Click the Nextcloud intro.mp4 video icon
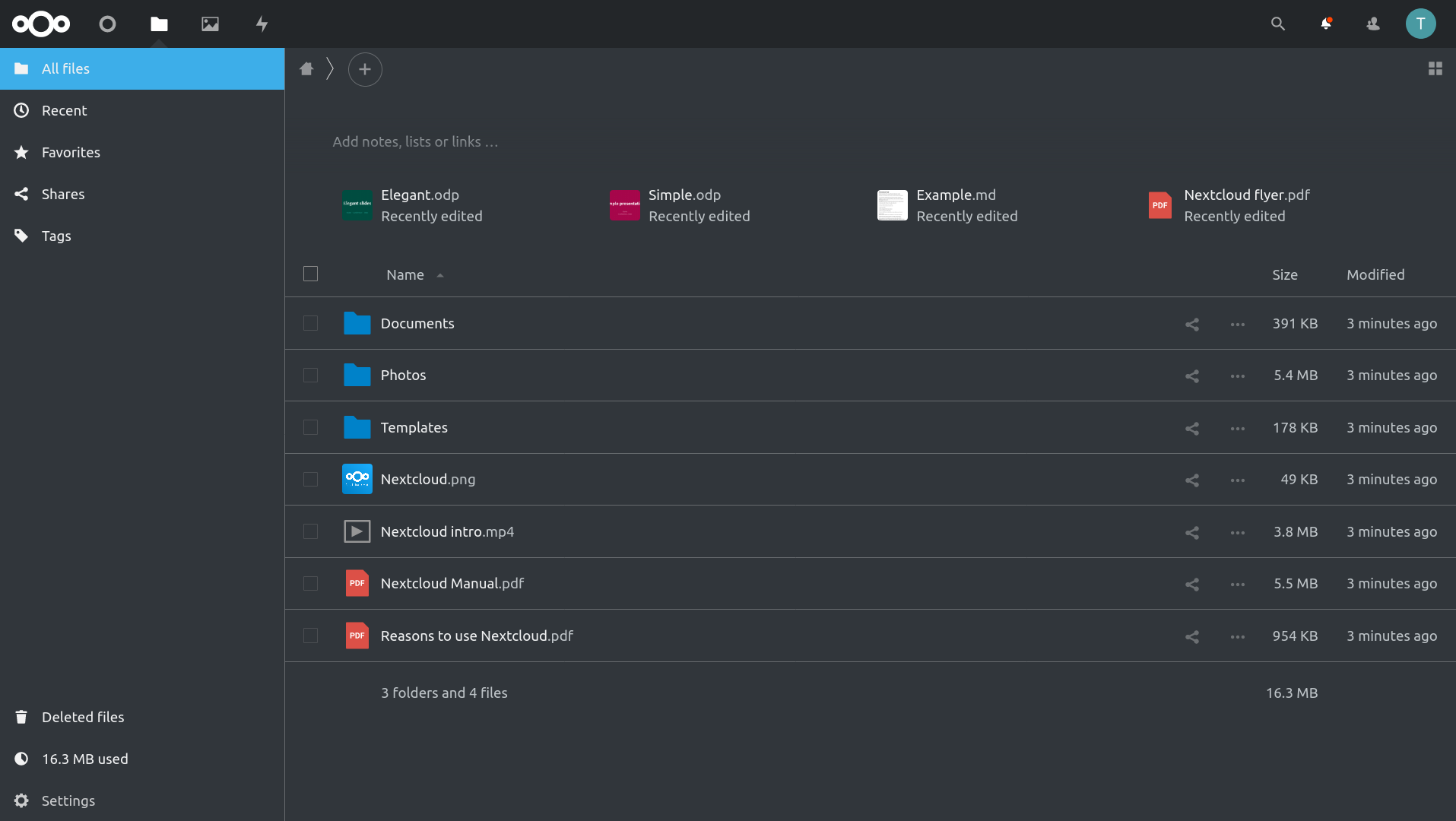The height and width of the screenshot is (821, 1456). (x=357, y=531)
